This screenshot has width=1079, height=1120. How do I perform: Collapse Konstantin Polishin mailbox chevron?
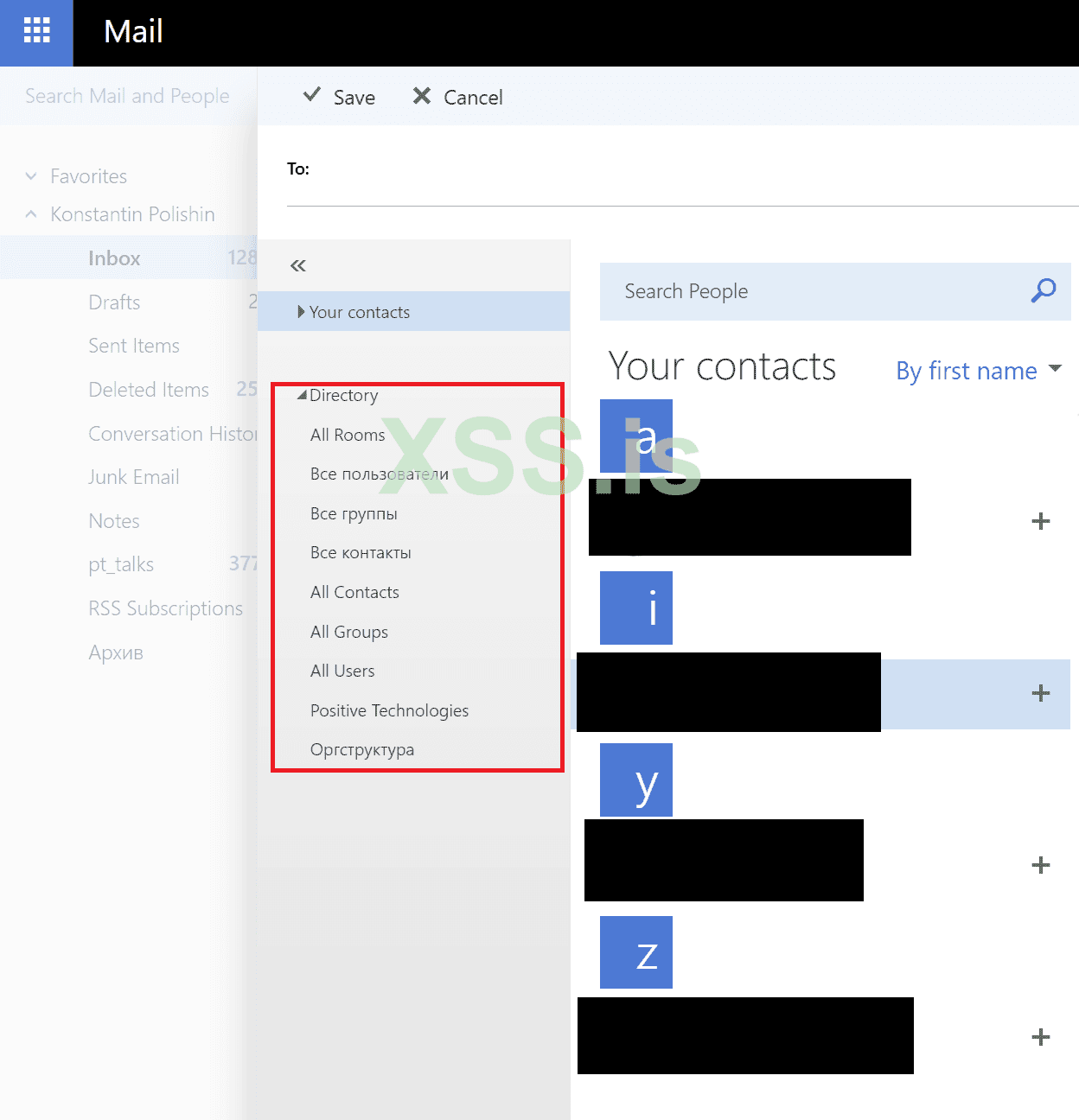(31, 214)
